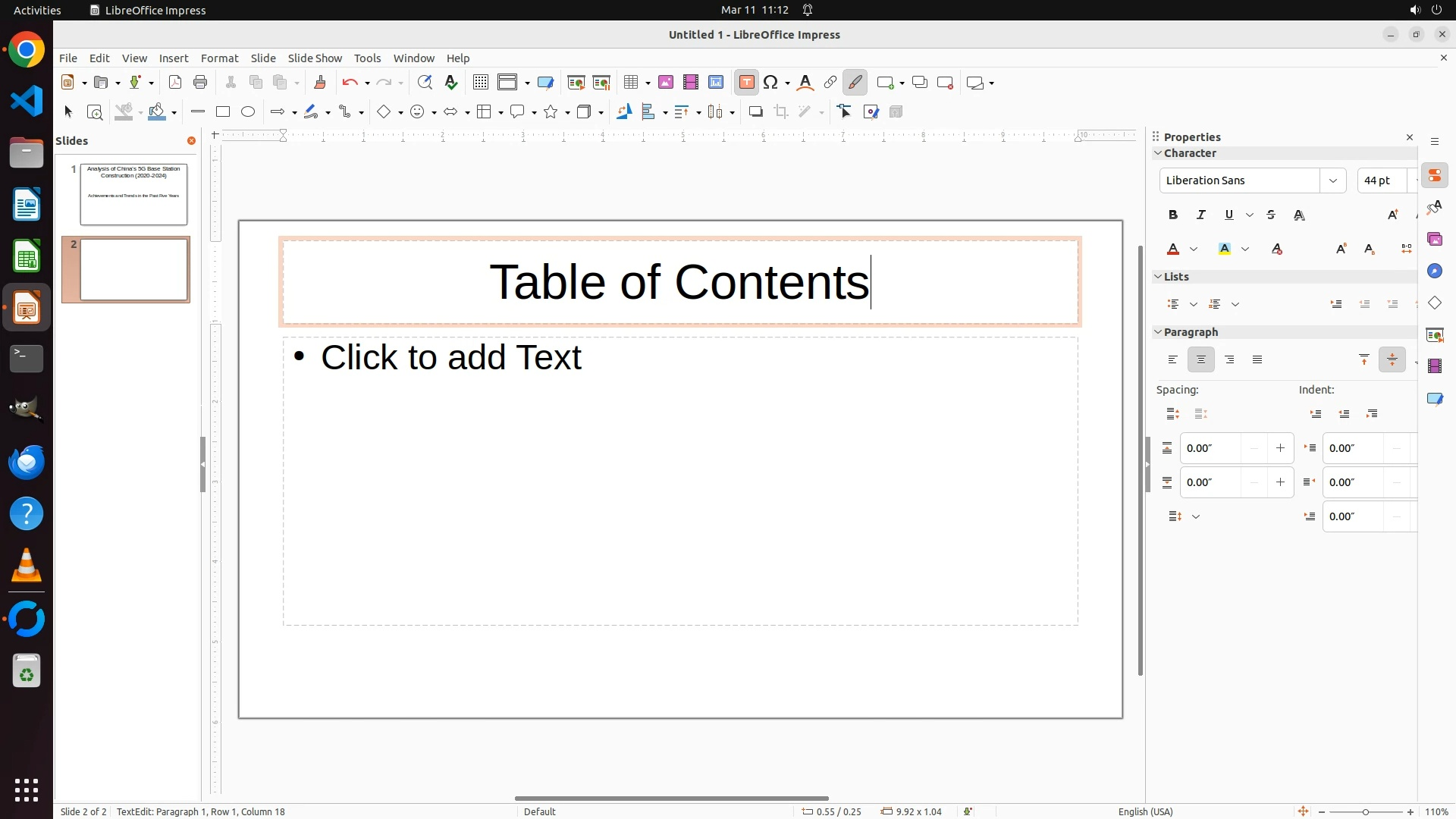Viewport: 1456px width, 819px height.
Task: Expand the font color dropdown arrow
Action: (1194, 249)
